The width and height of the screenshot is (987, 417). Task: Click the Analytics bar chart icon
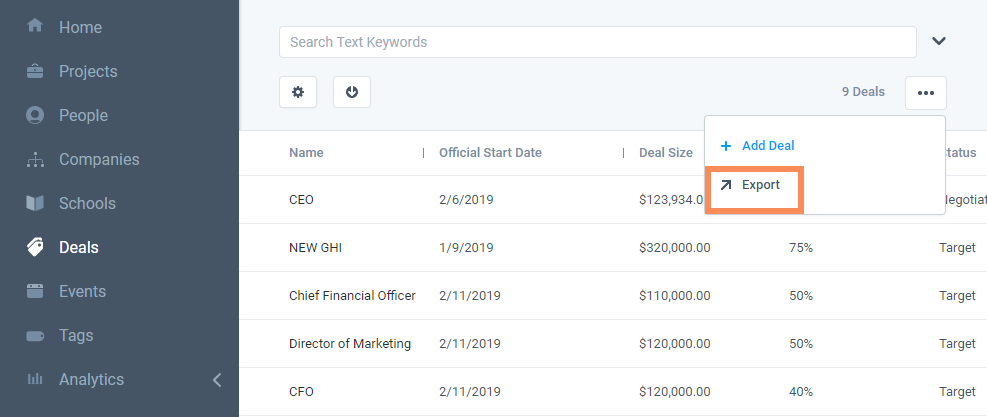(35, 379)
